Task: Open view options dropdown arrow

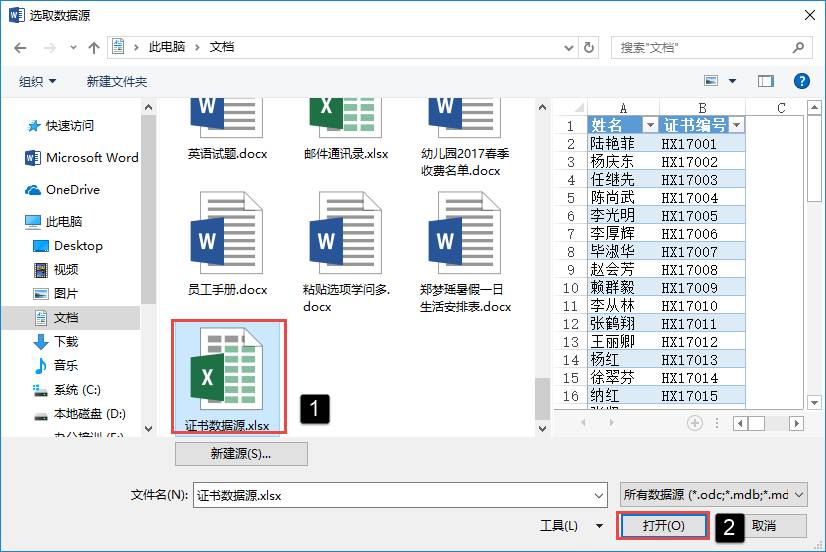Action: [x=732, y=81]
